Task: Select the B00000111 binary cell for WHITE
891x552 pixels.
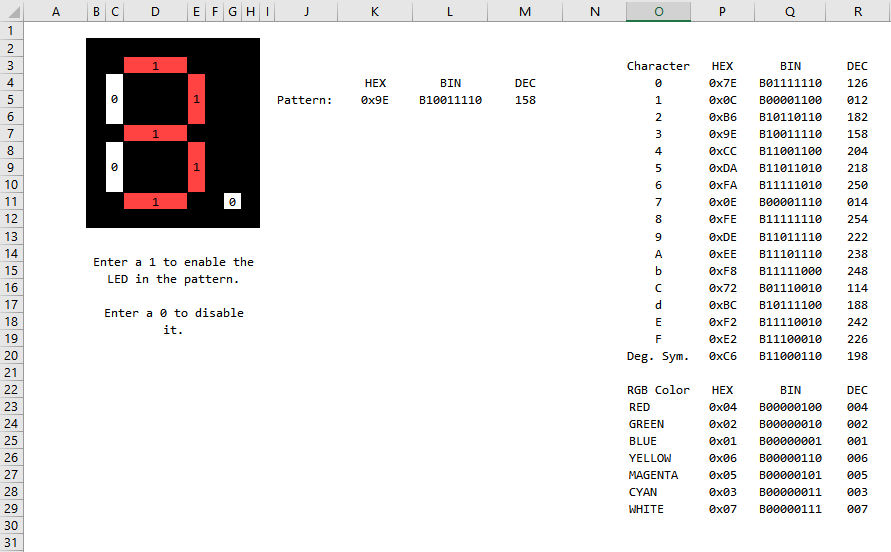Action: (790, 509)
